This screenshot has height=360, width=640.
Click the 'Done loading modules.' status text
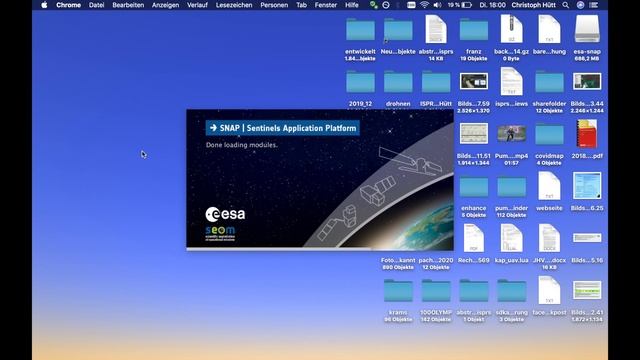coord(242,145)
